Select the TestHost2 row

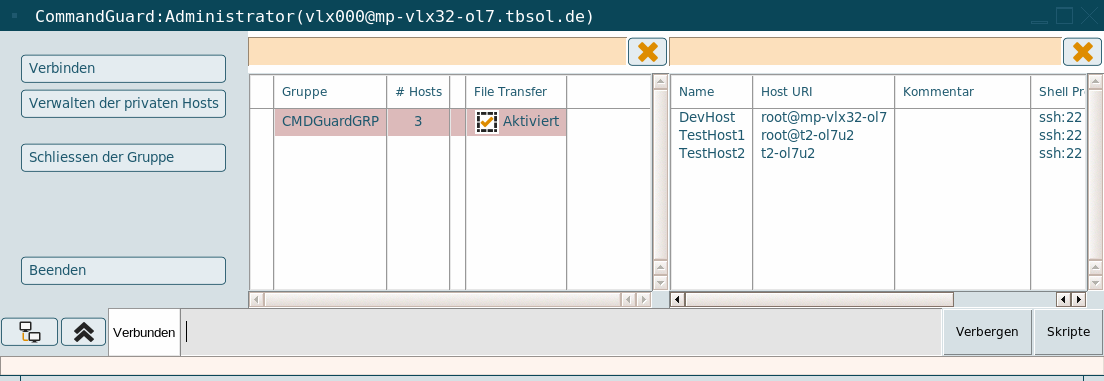pos(879,153)
